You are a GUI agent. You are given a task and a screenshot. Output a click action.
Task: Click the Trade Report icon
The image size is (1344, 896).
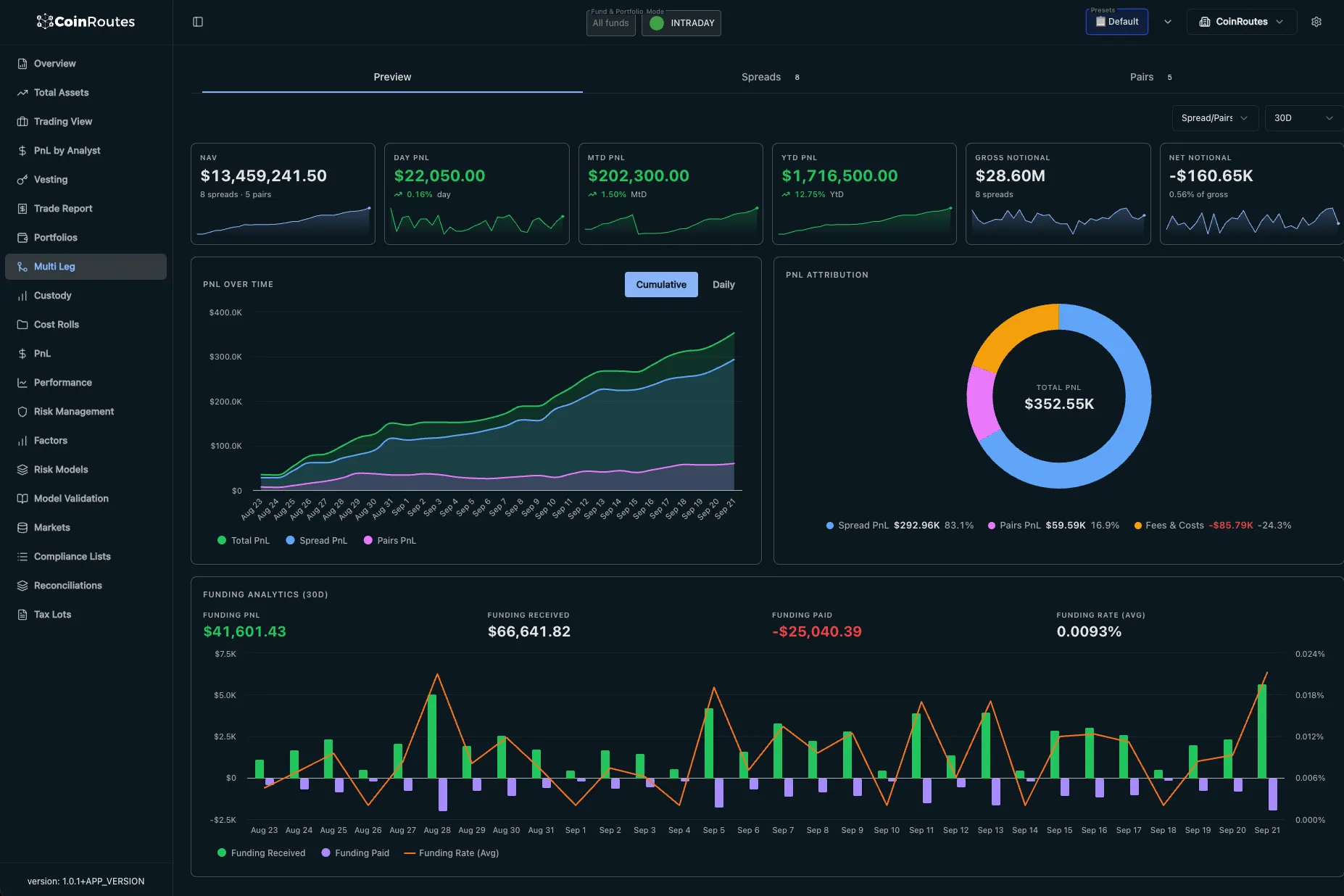22,209
